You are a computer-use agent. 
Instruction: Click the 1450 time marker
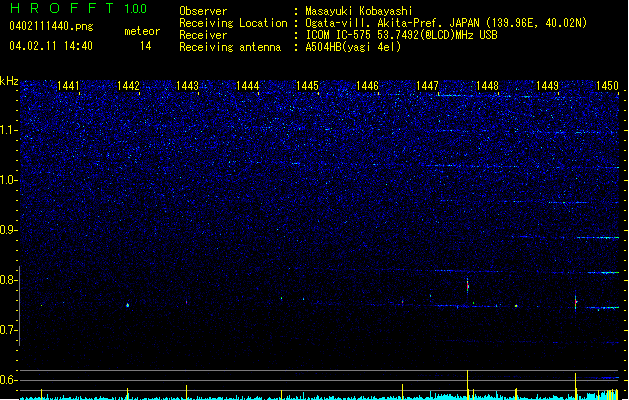[607, 86]
